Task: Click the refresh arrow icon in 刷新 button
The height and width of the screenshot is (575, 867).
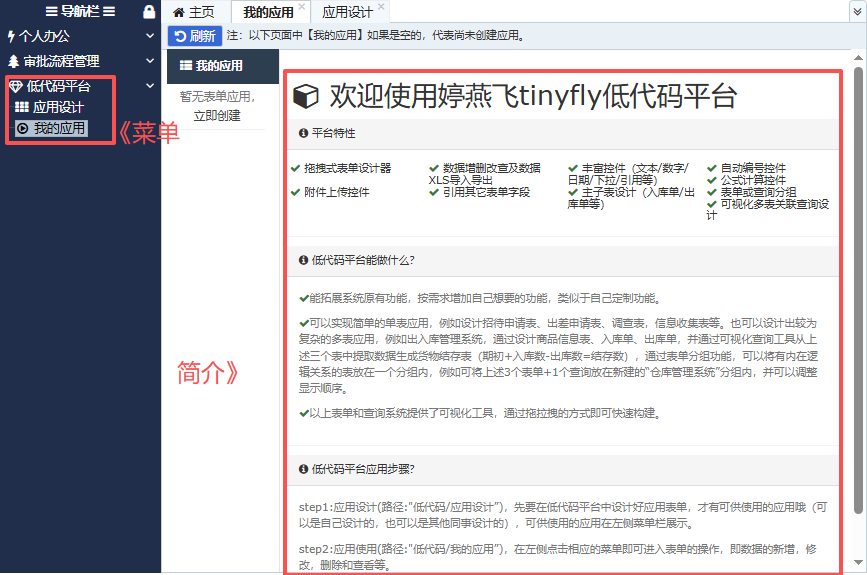Action: [x=180, y=36]
